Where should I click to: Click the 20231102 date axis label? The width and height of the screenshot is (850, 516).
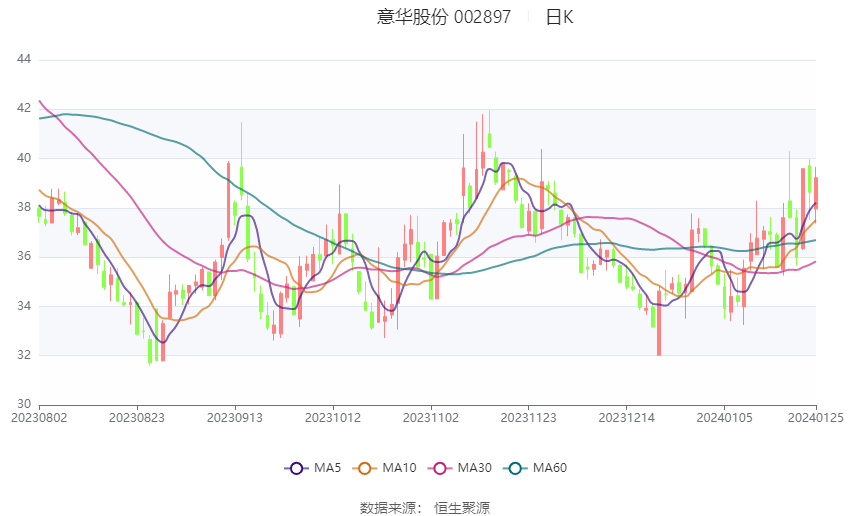pos(431,418)
